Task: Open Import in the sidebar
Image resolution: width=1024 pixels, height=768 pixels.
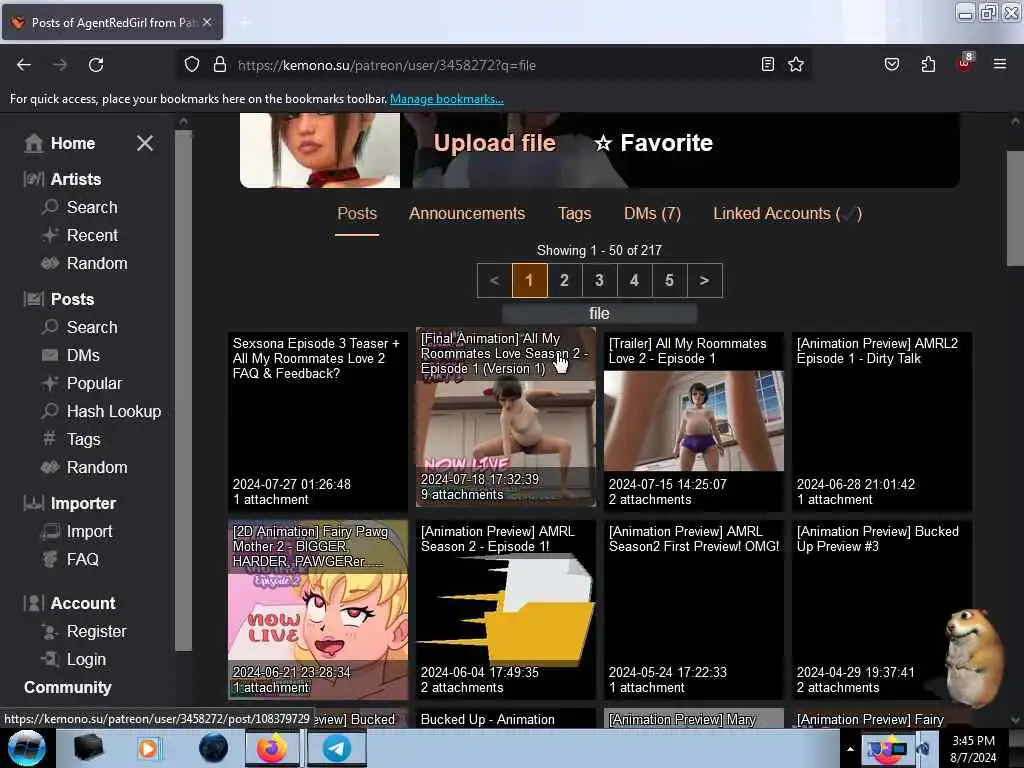Action: click(76, 532)
